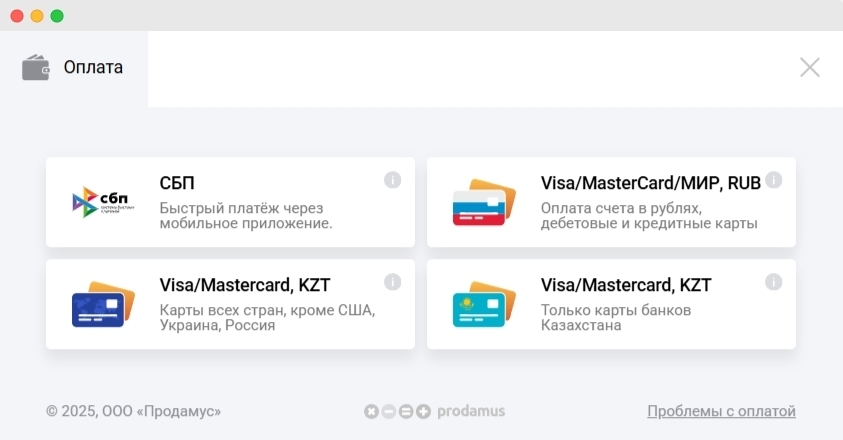Click the 'Быстрый платёж через мобильное приложение' description

(x=246, y=216)
